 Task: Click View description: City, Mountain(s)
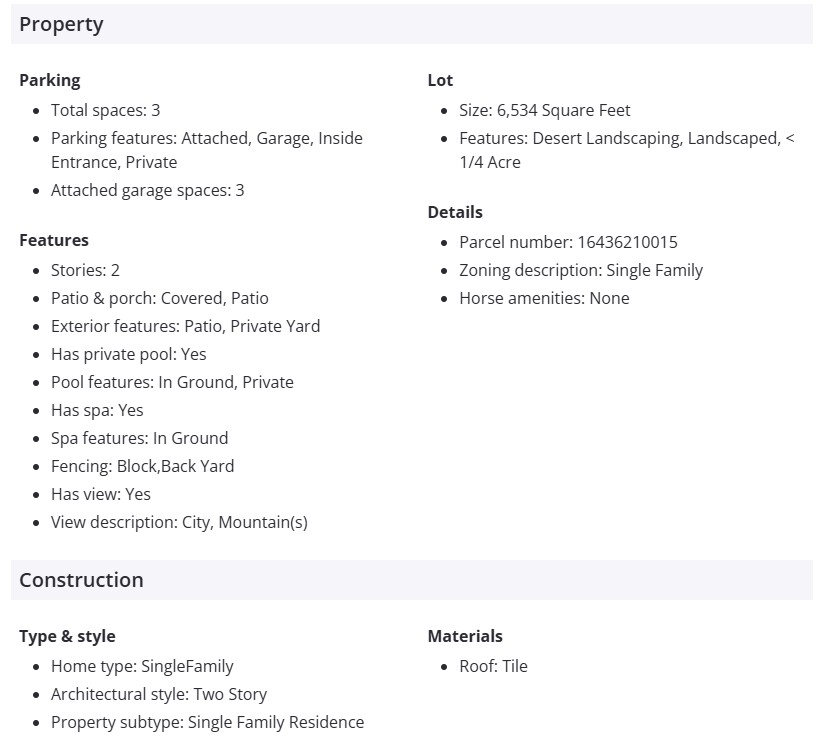pos(179,522)
